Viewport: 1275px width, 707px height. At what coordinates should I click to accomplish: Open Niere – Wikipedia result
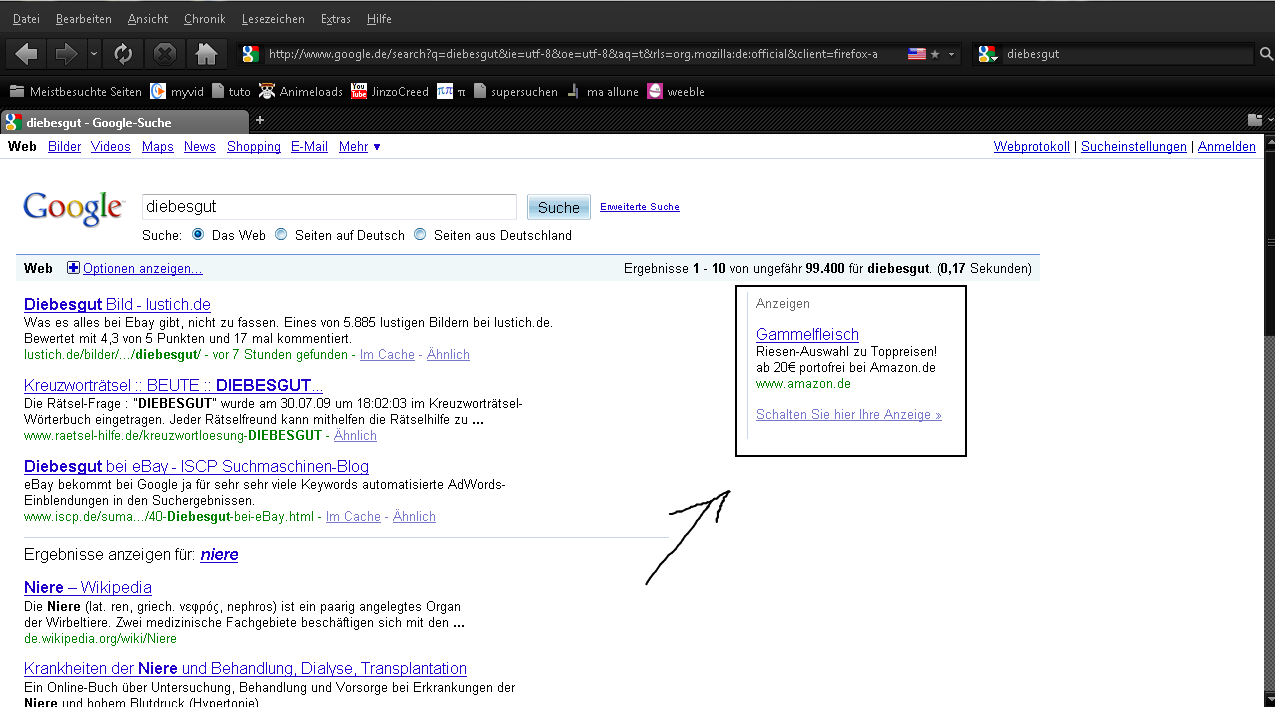88,587
